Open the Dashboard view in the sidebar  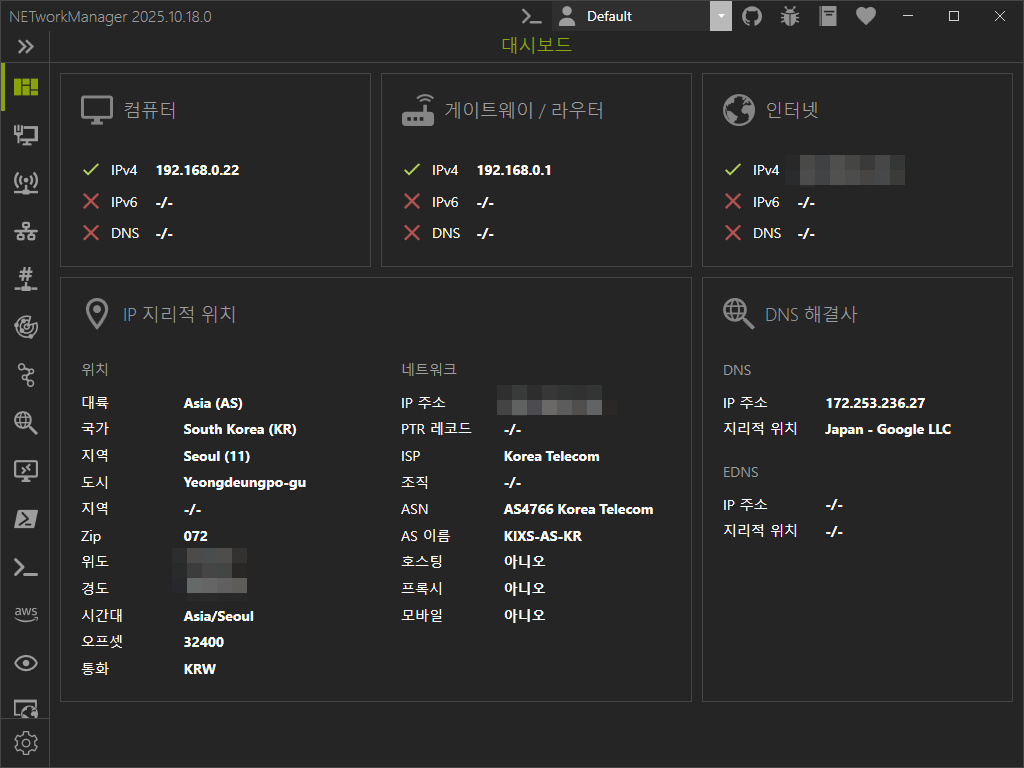click(x=25, y=87)
